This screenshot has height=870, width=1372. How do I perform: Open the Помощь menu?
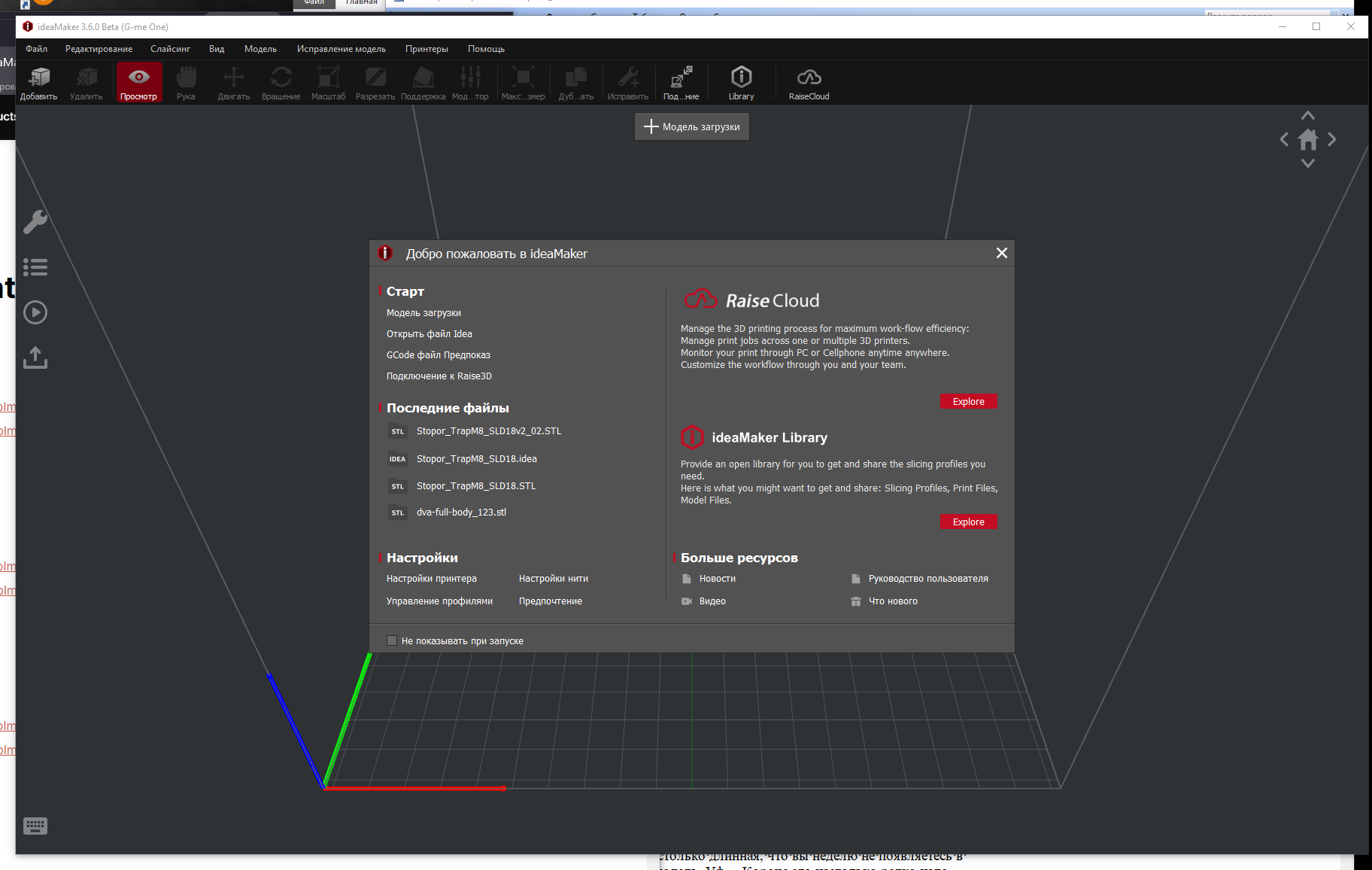click(x=487, y=49)
